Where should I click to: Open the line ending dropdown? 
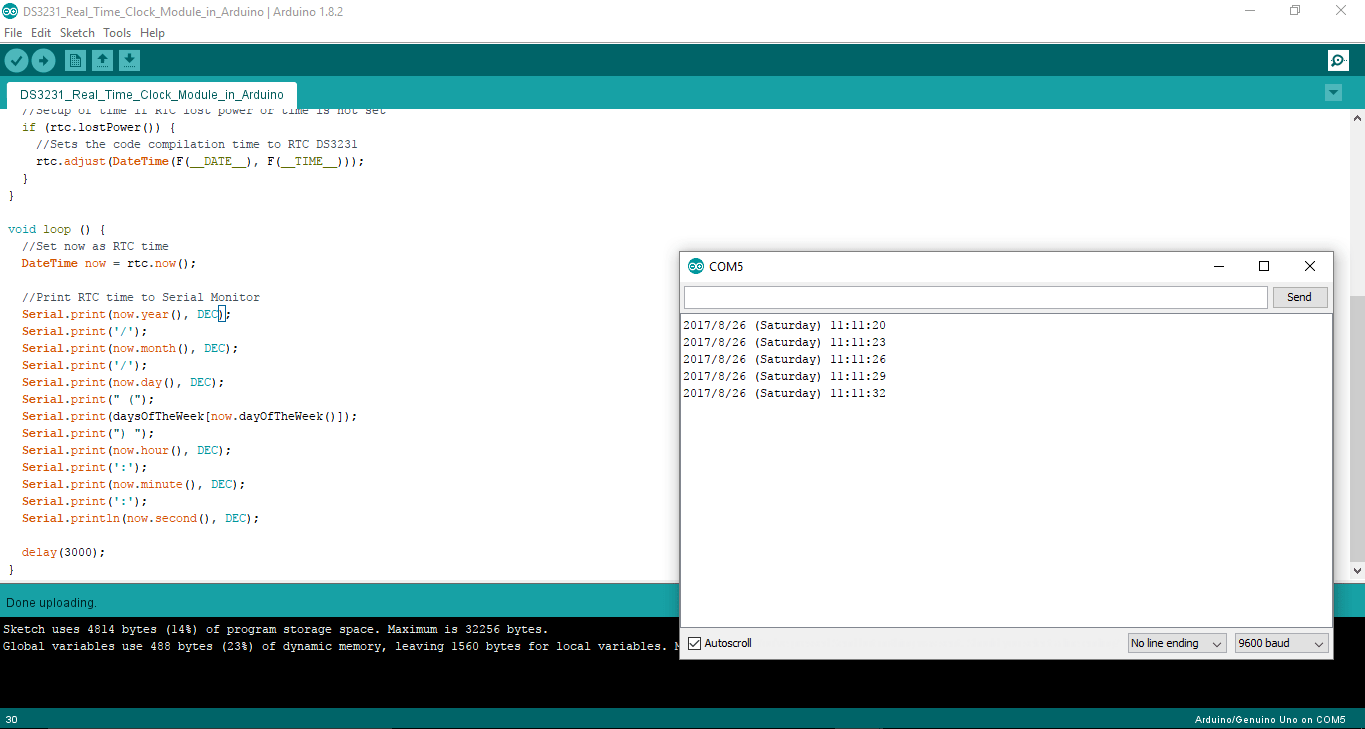pyautogui.click(x=1176, y=643)
